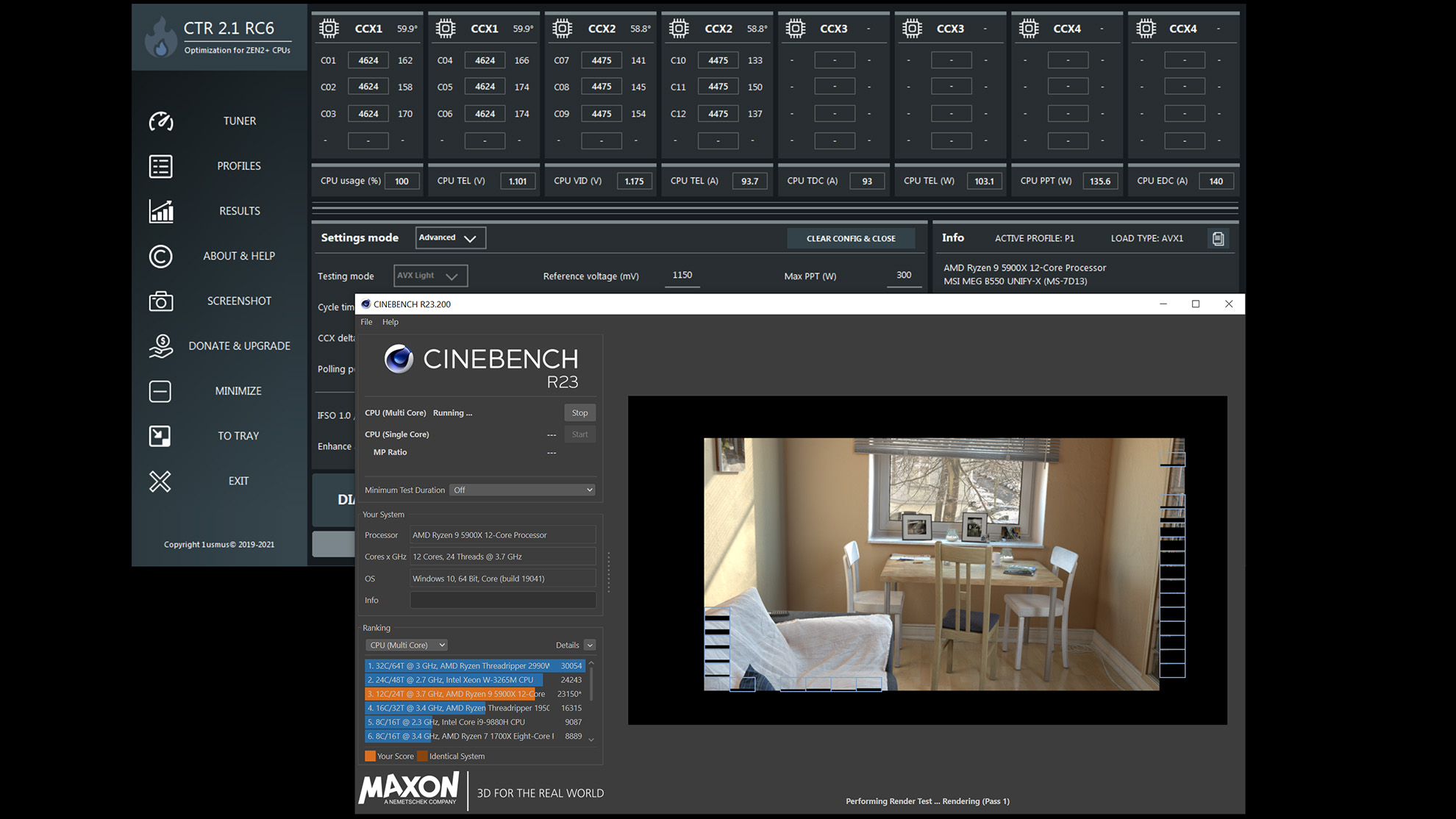Viewport: 1456px width, 819px height.
Task: Copy info using clipboard icon
Action: point(1218,238)
